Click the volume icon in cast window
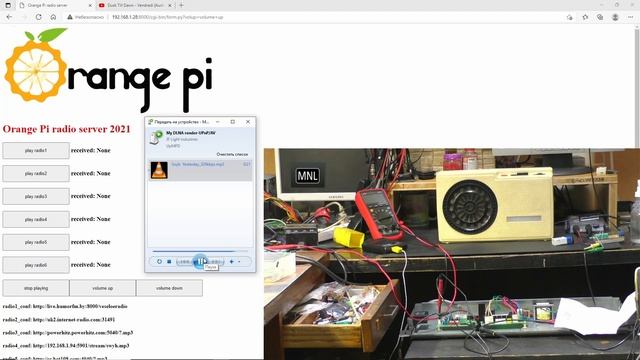640x360 pixels. (x=231, y=262)
